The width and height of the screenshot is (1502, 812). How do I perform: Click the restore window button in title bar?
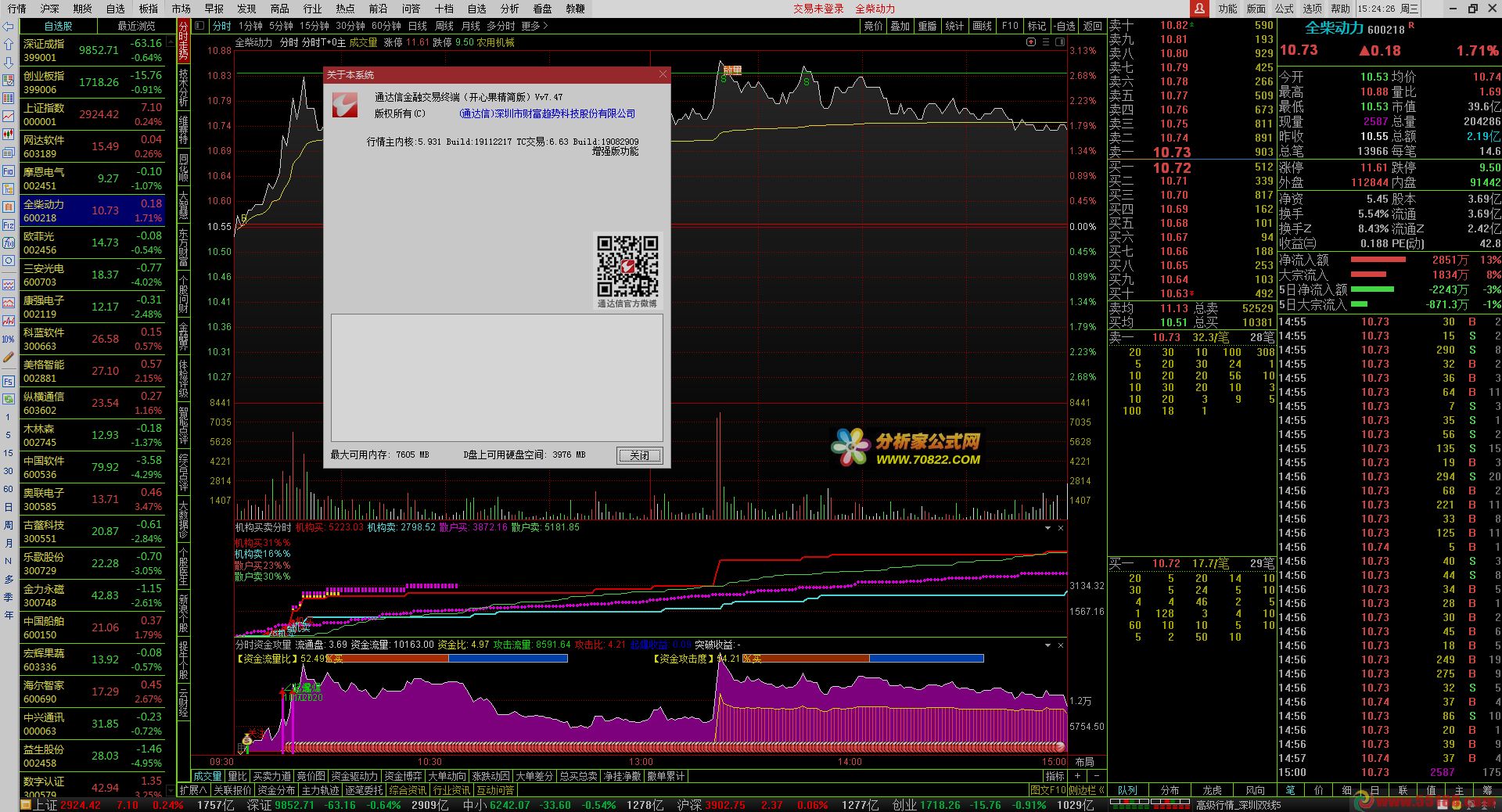(1472, 9)
